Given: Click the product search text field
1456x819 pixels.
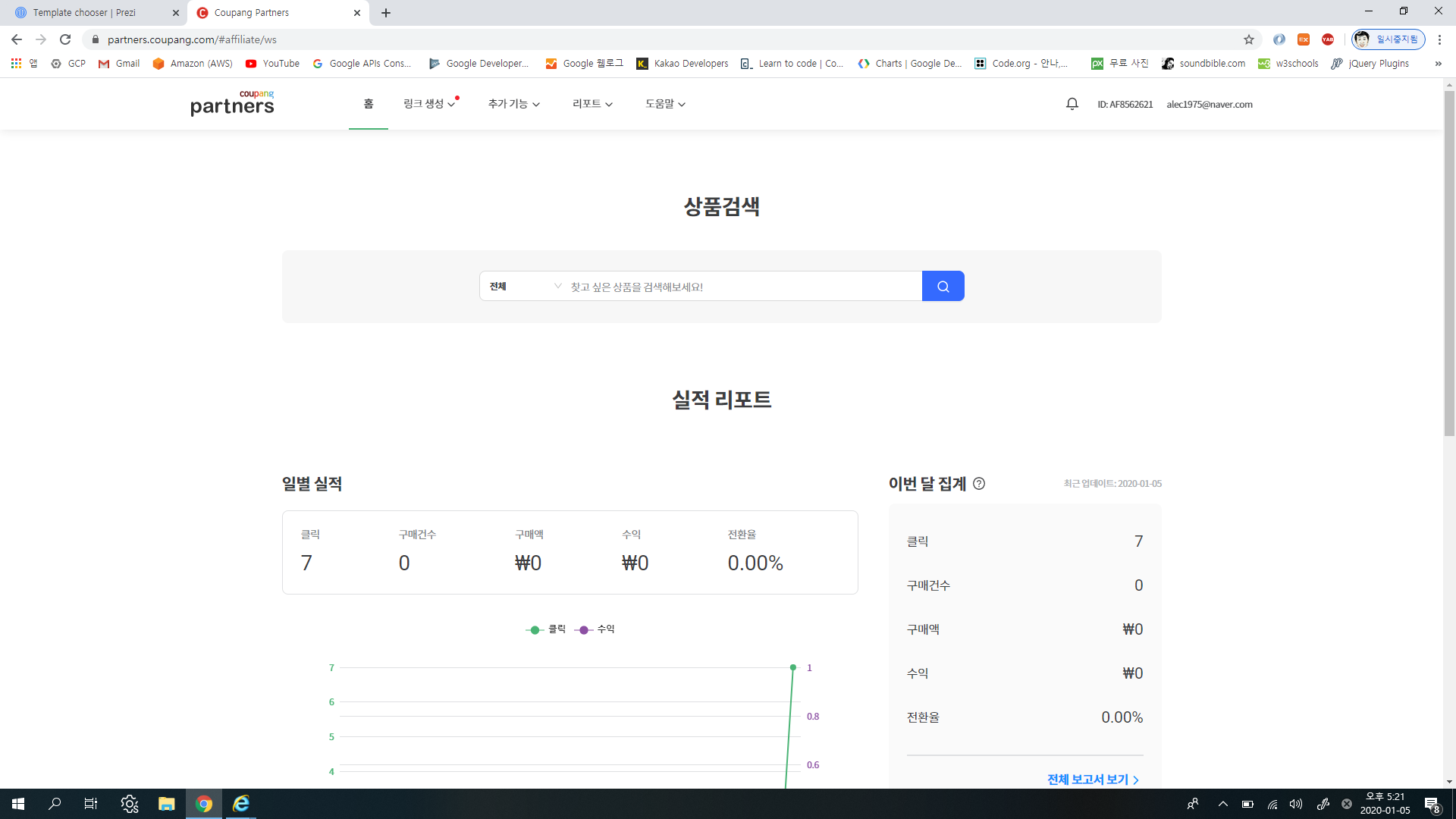Looking at the screenshot, I should pos(743,287).
